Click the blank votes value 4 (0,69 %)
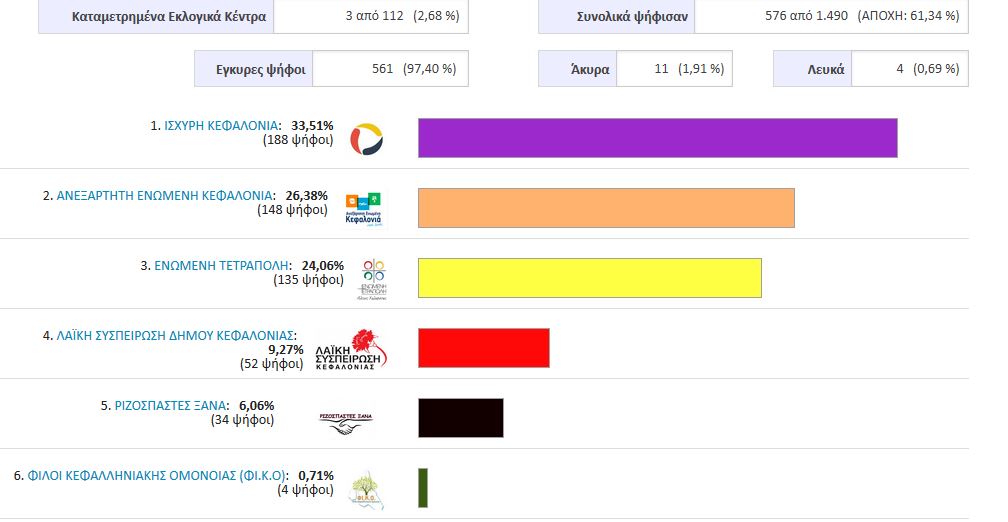The width and height of the screenshot is (1008, 522). point(928,69)
